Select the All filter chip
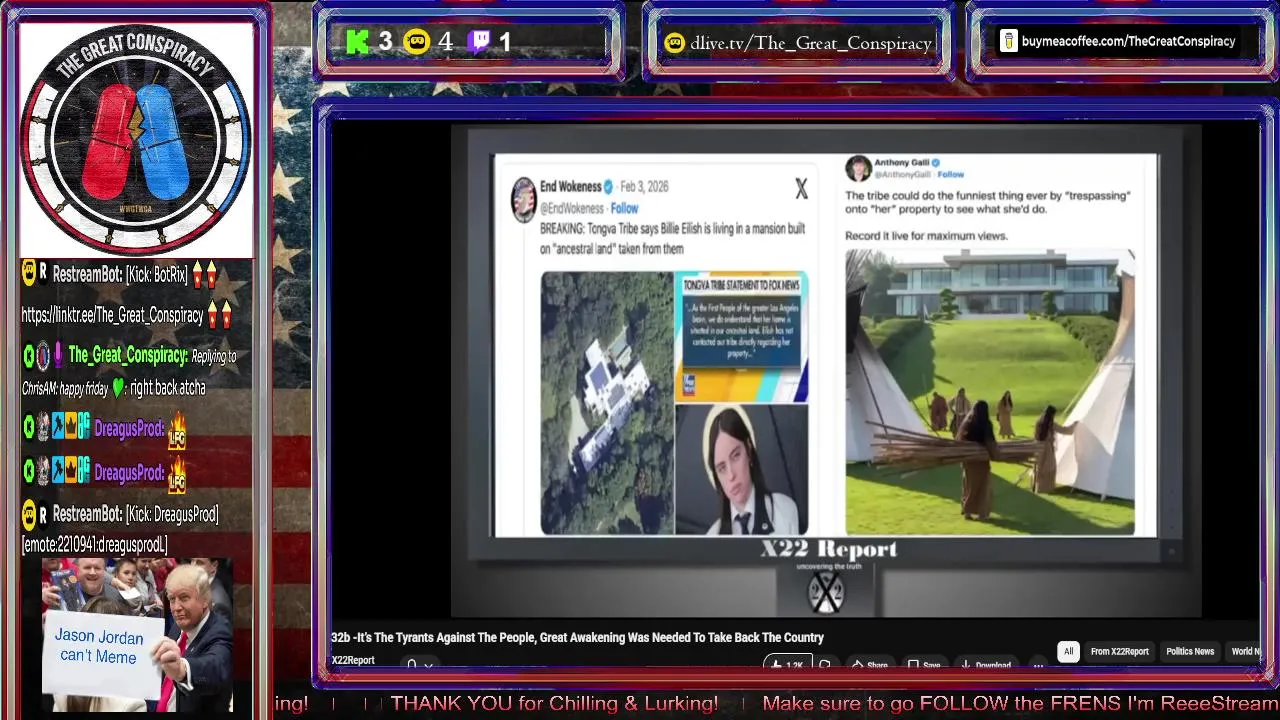 [x=1068, y=651]
